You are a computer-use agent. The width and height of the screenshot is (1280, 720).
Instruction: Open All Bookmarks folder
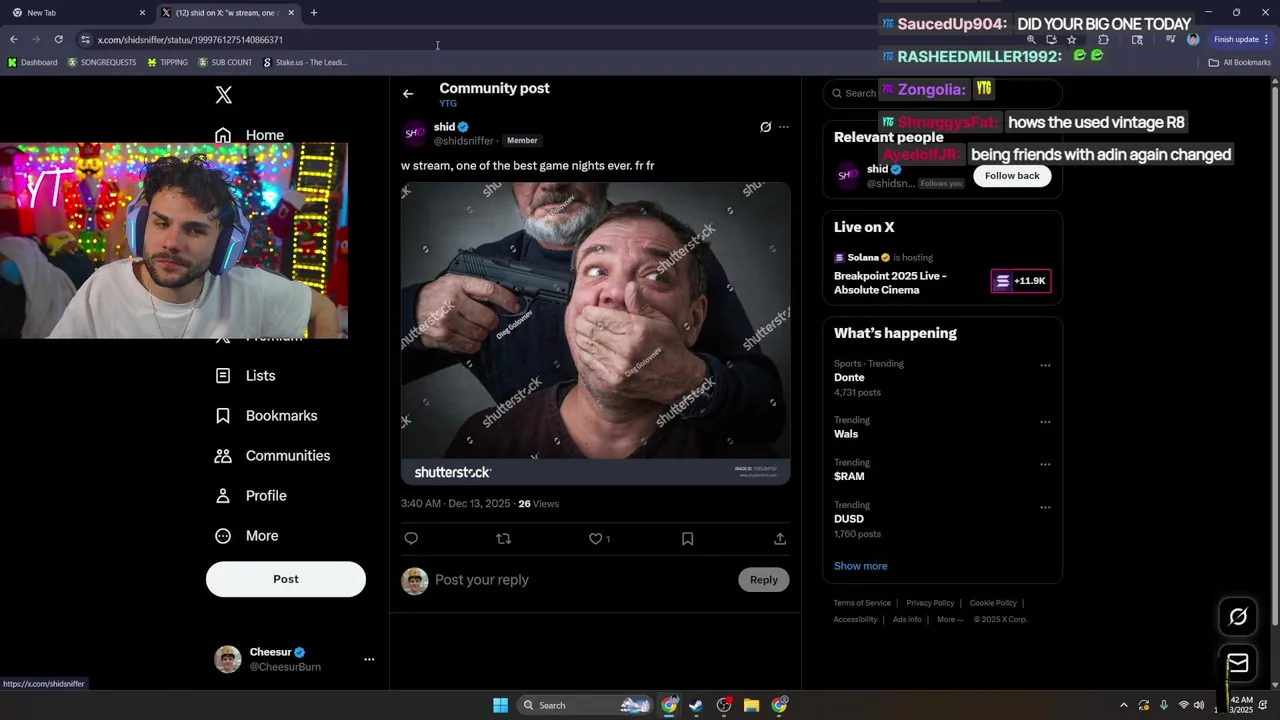(1240, 62)
